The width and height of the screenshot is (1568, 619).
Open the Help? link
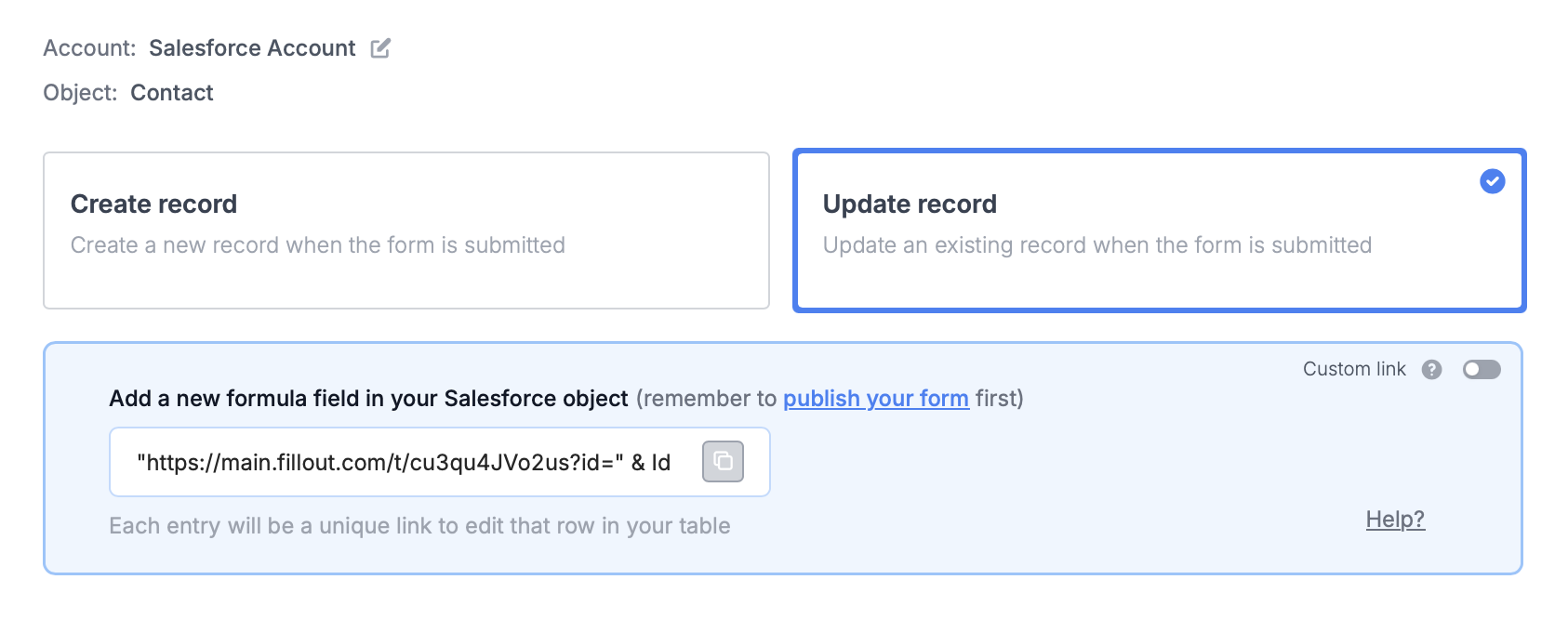point(1394,520)
